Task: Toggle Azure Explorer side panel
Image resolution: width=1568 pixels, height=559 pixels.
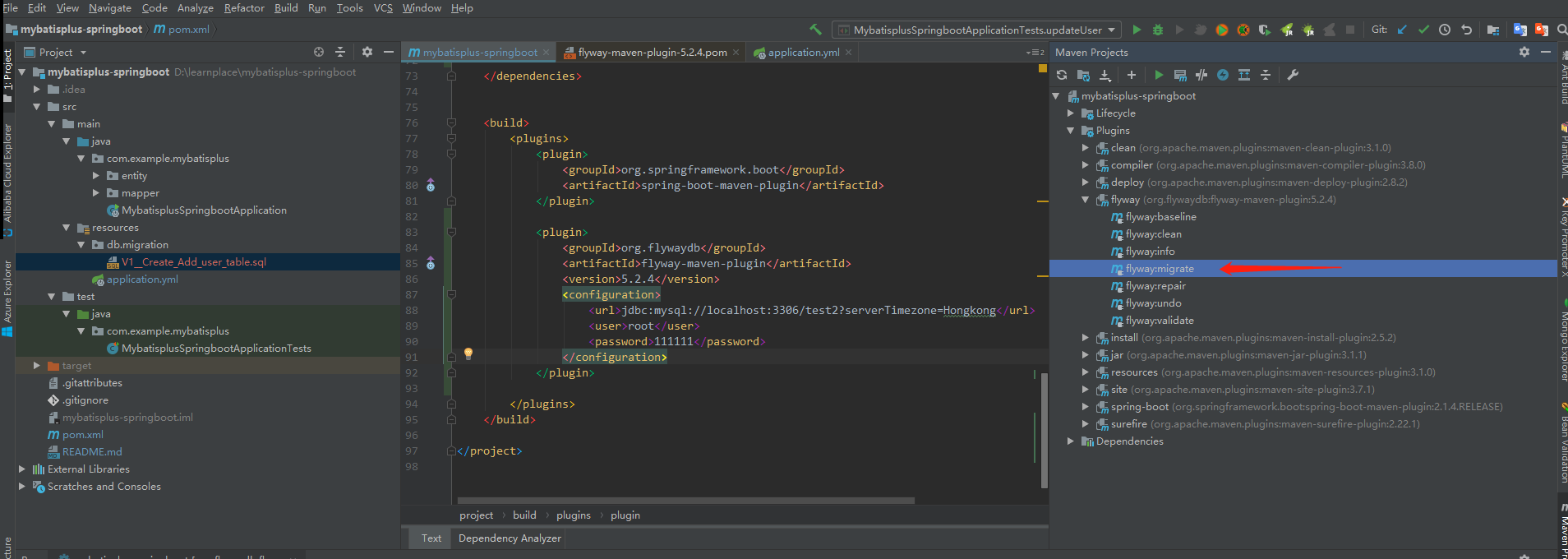Action: (x=7, y=298)
